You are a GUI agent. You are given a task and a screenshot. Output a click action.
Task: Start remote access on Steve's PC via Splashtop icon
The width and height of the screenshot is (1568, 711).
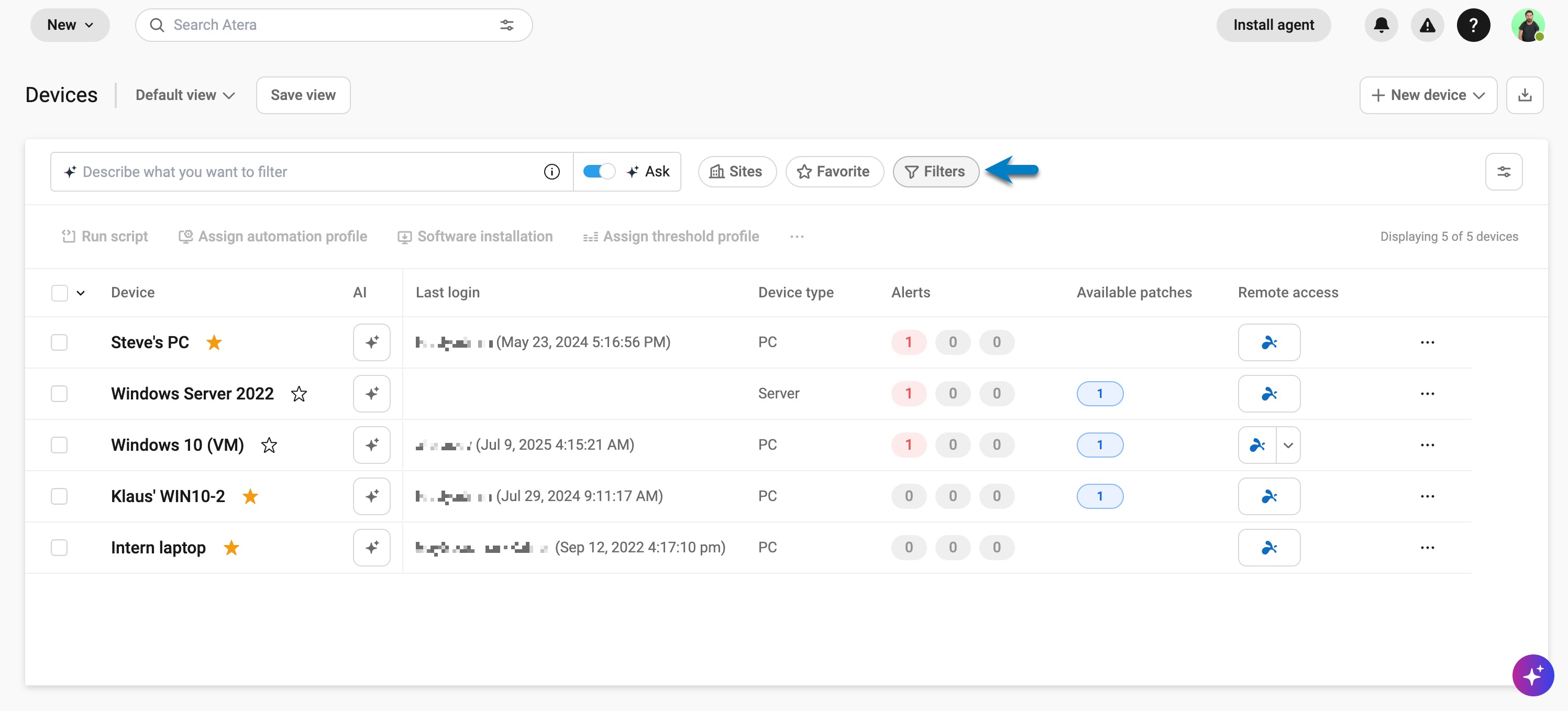(1269, 342)
